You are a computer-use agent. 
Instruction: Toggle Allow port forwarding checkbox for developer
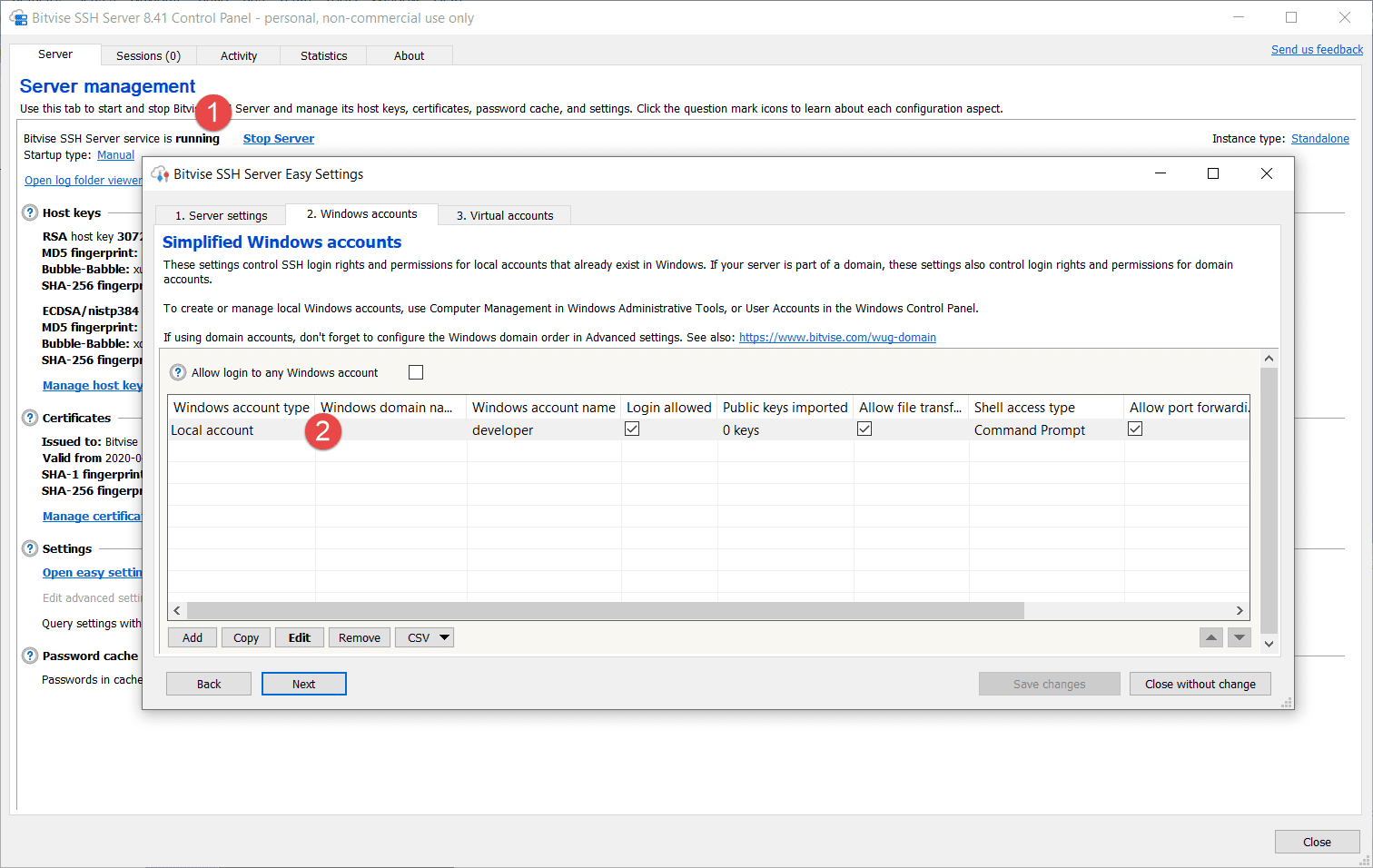click(1135, 429)
